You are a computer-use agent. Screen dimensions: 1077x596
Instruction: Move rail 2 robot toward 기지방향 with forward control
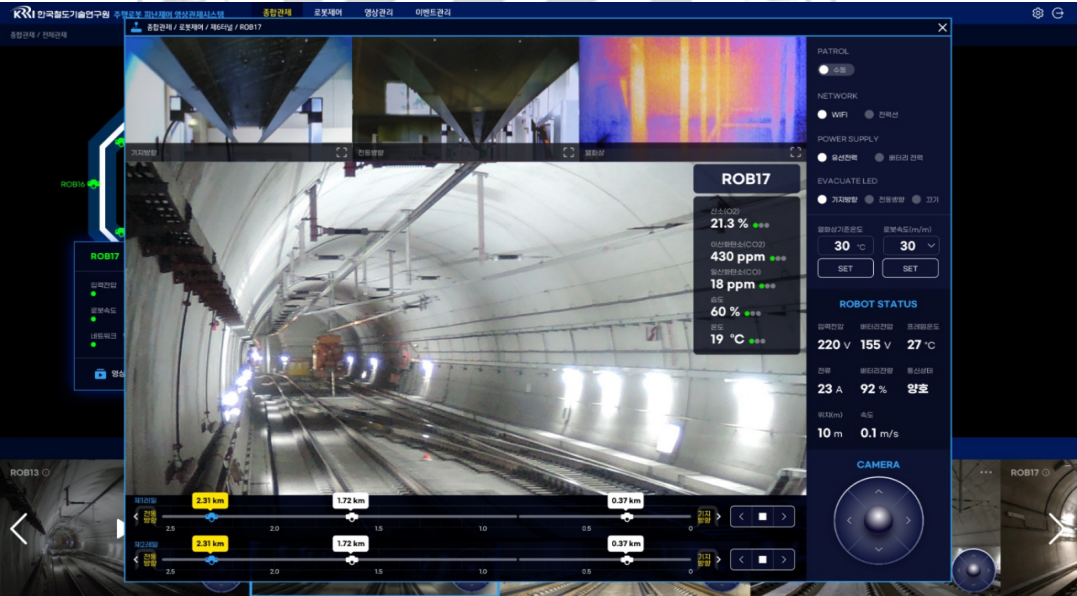(784, 560)
